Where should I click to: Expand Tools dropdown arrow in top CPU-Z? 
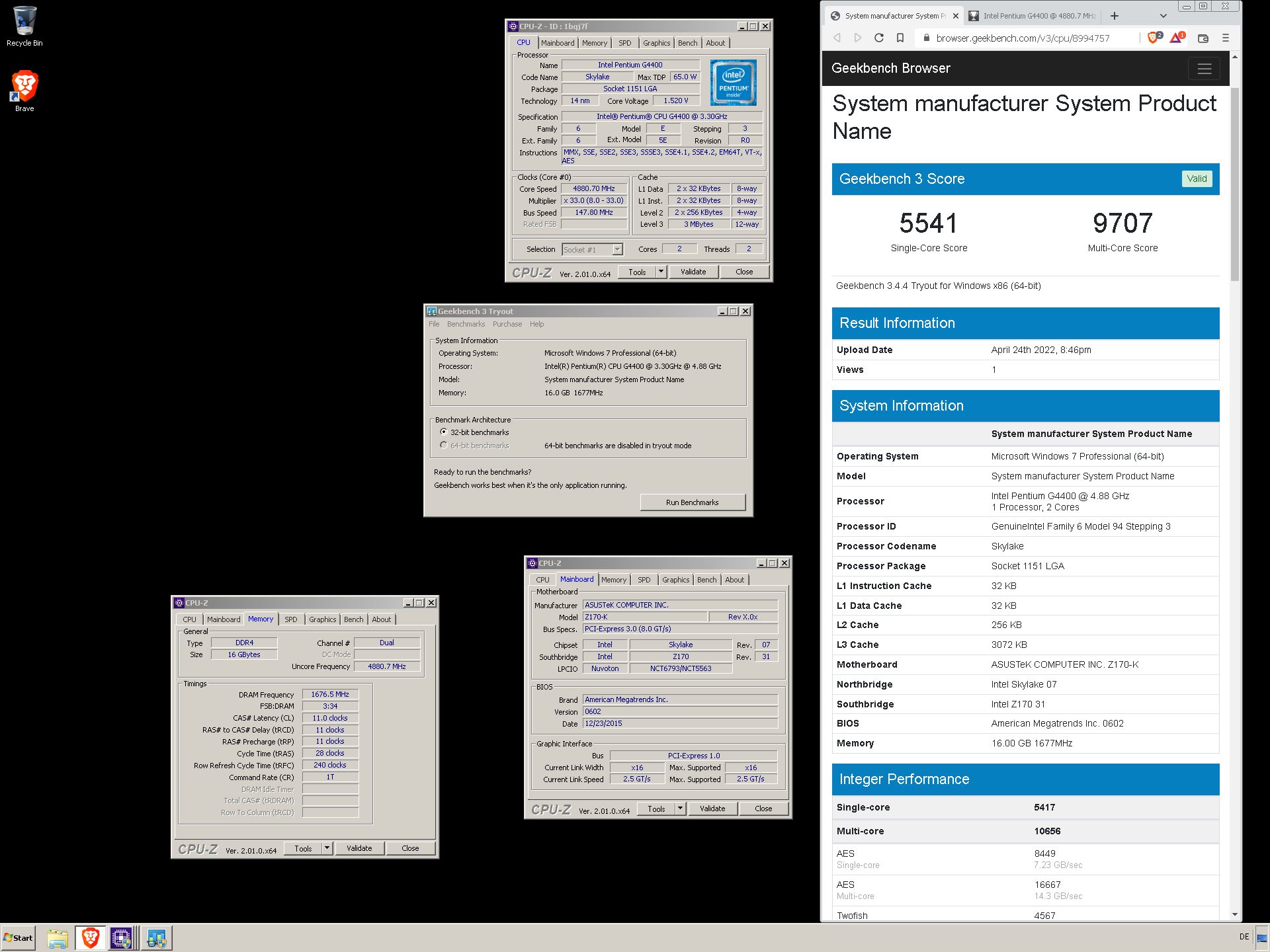(660, 272)
